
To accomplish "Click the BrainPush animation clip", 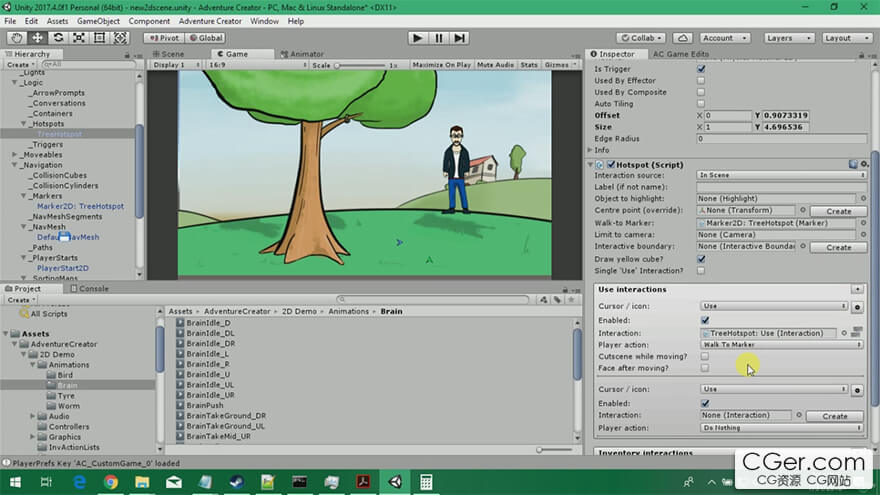I will 204,405.
